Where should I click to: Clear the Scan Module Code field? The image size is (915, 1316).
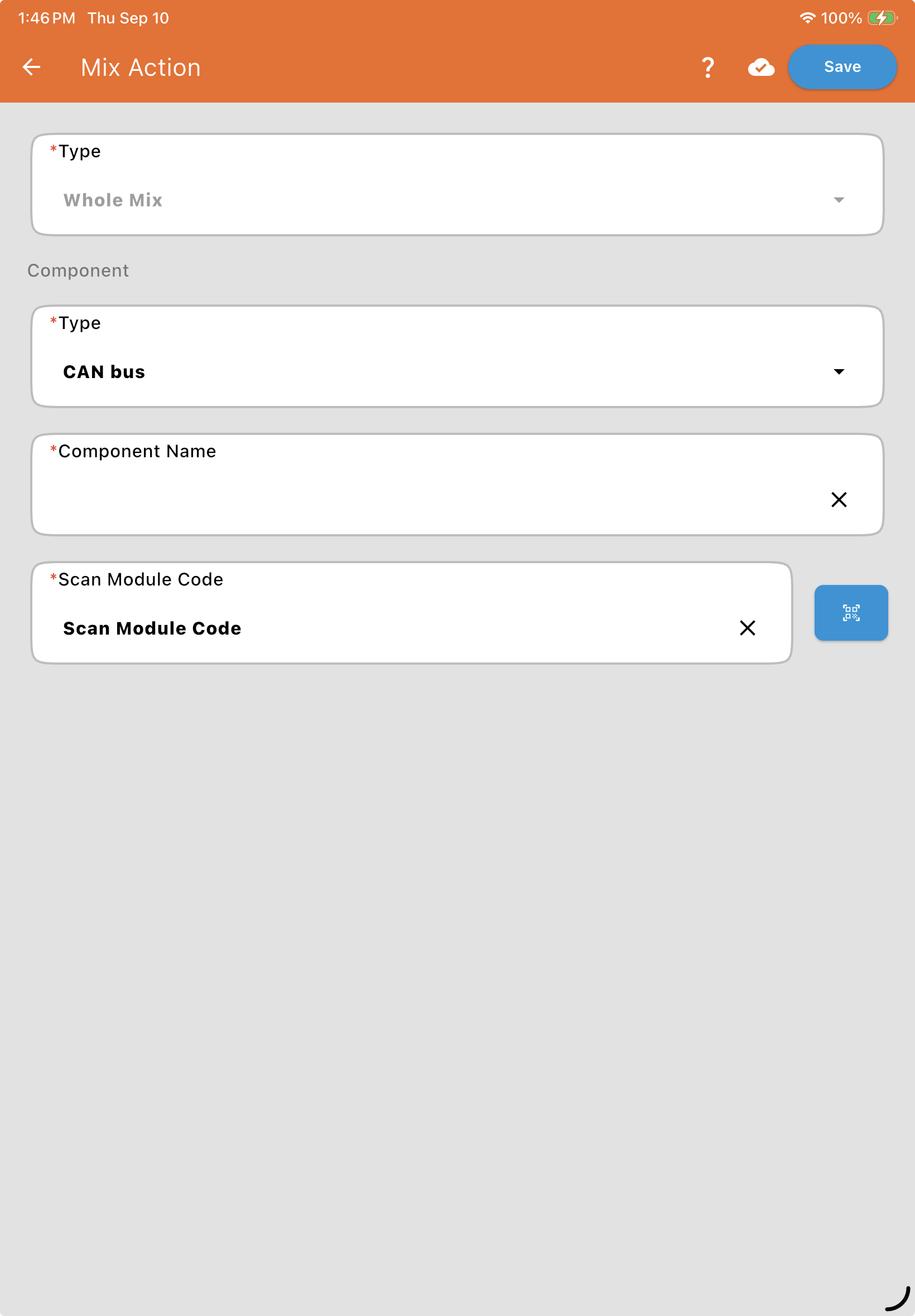click(747, 628)
